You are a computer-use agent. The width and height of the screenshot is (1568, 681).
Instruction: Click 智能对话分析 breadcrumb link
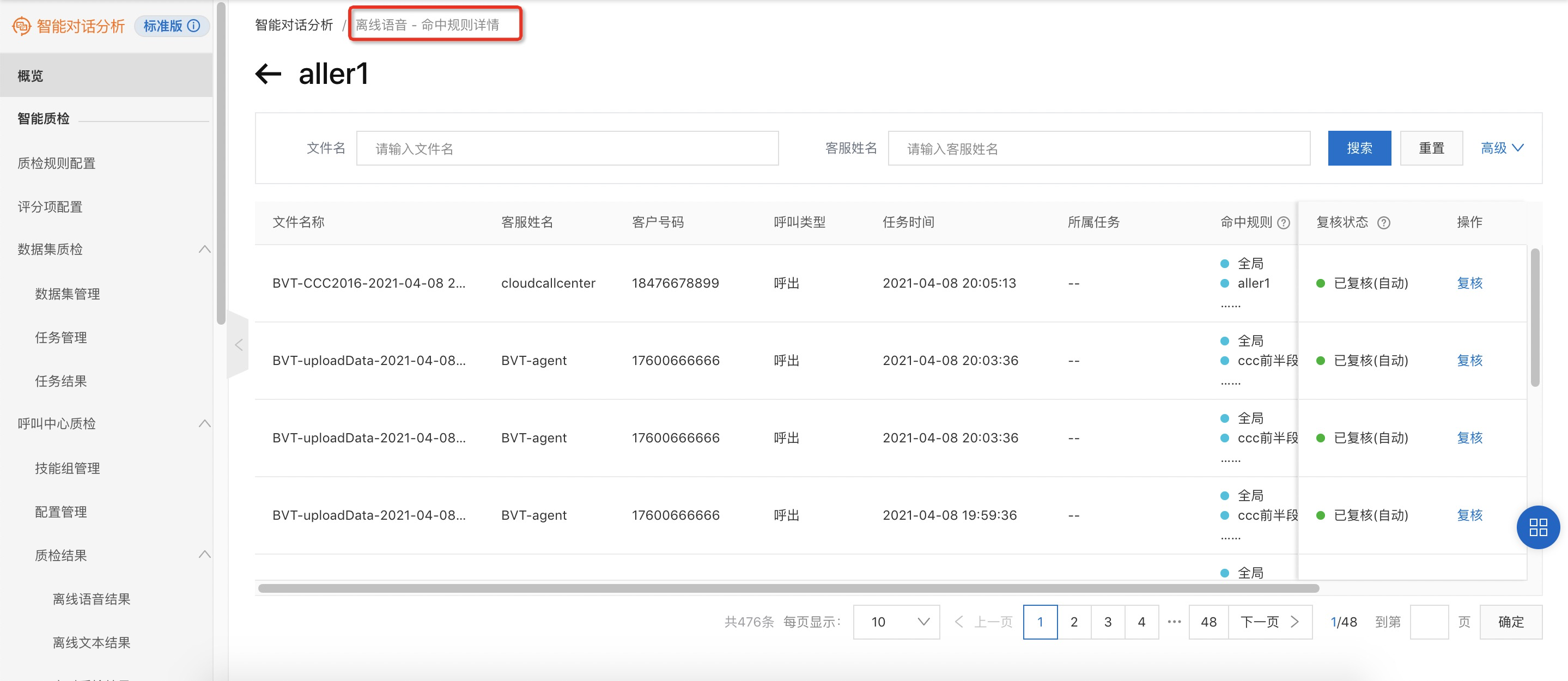[x=294, y=25]
